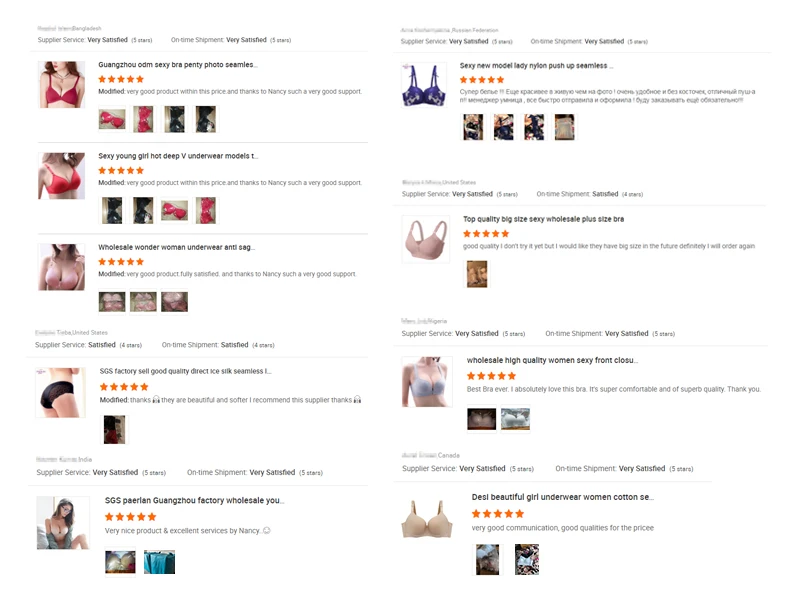790x615 pixels.
Task: Enlarge second review photo under front closure bra
Action: 515,419
